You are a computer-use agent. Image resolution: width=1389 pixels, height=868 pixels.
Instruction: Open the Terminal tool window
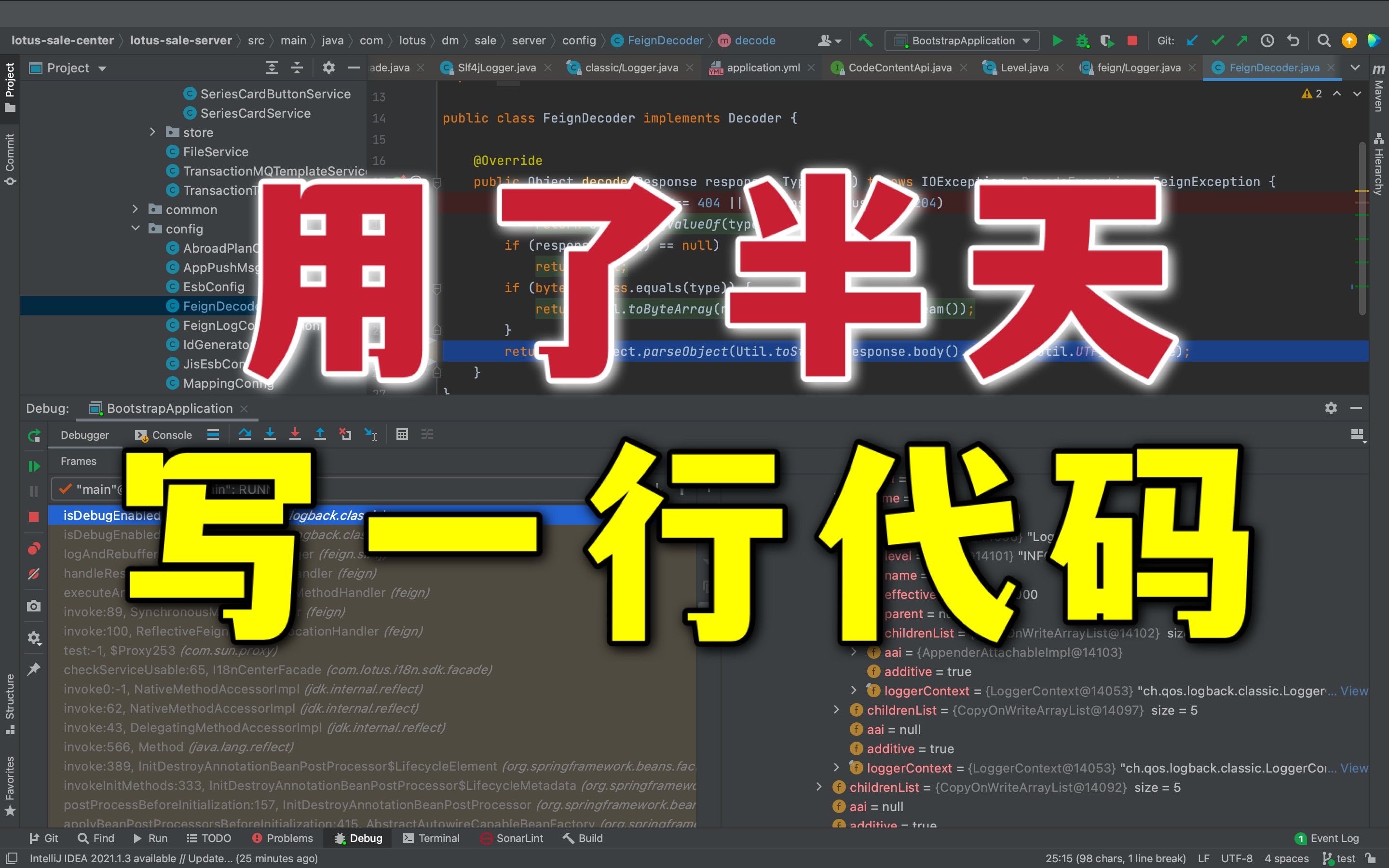pos(432,838)
